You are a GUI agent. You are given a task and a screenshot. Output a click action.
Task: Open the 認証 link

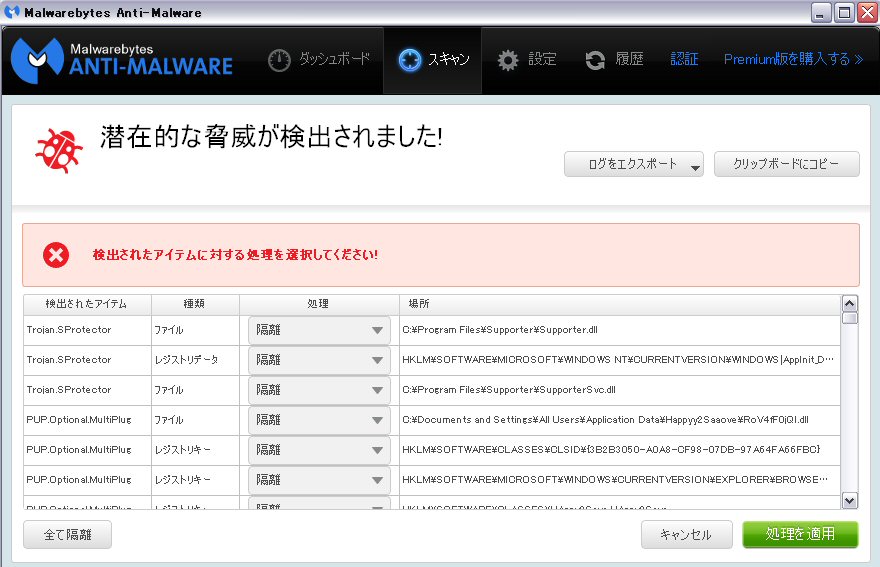point(684,59)
